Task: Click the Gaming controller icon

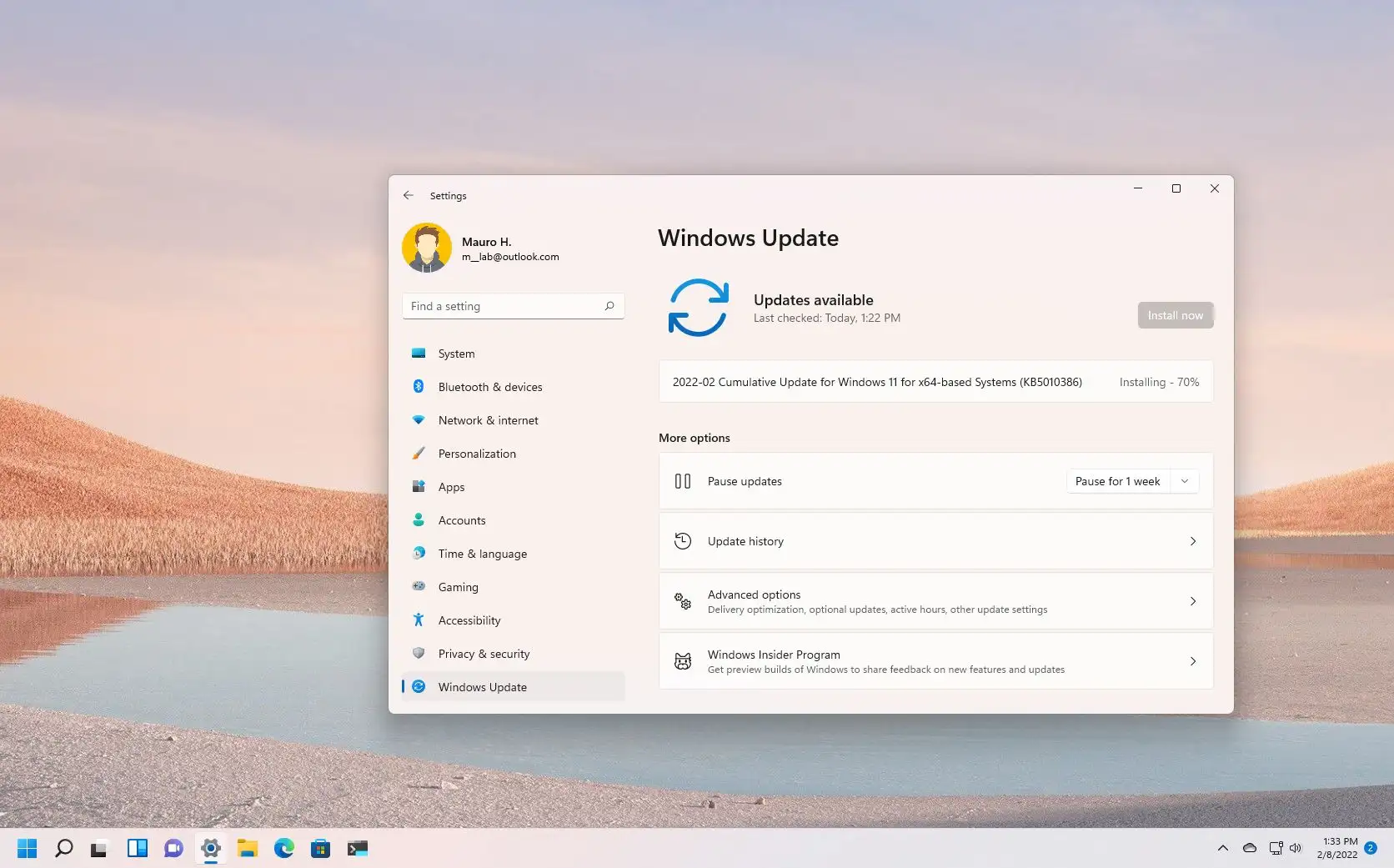Action: (x=419, y=586)
